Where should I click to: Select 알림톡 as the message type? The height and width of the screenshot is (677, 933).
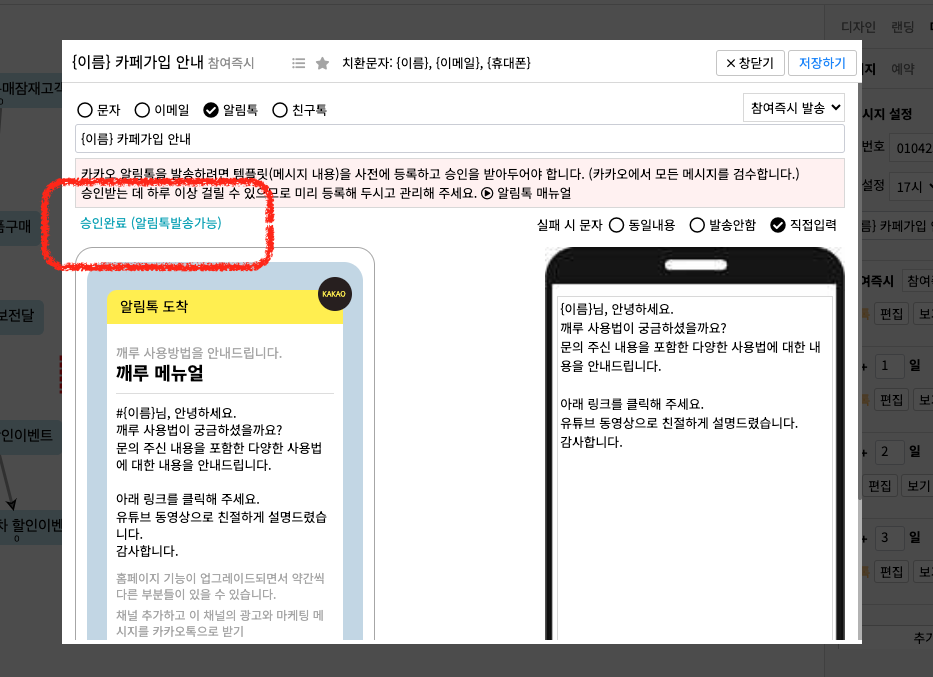point(211,110)
